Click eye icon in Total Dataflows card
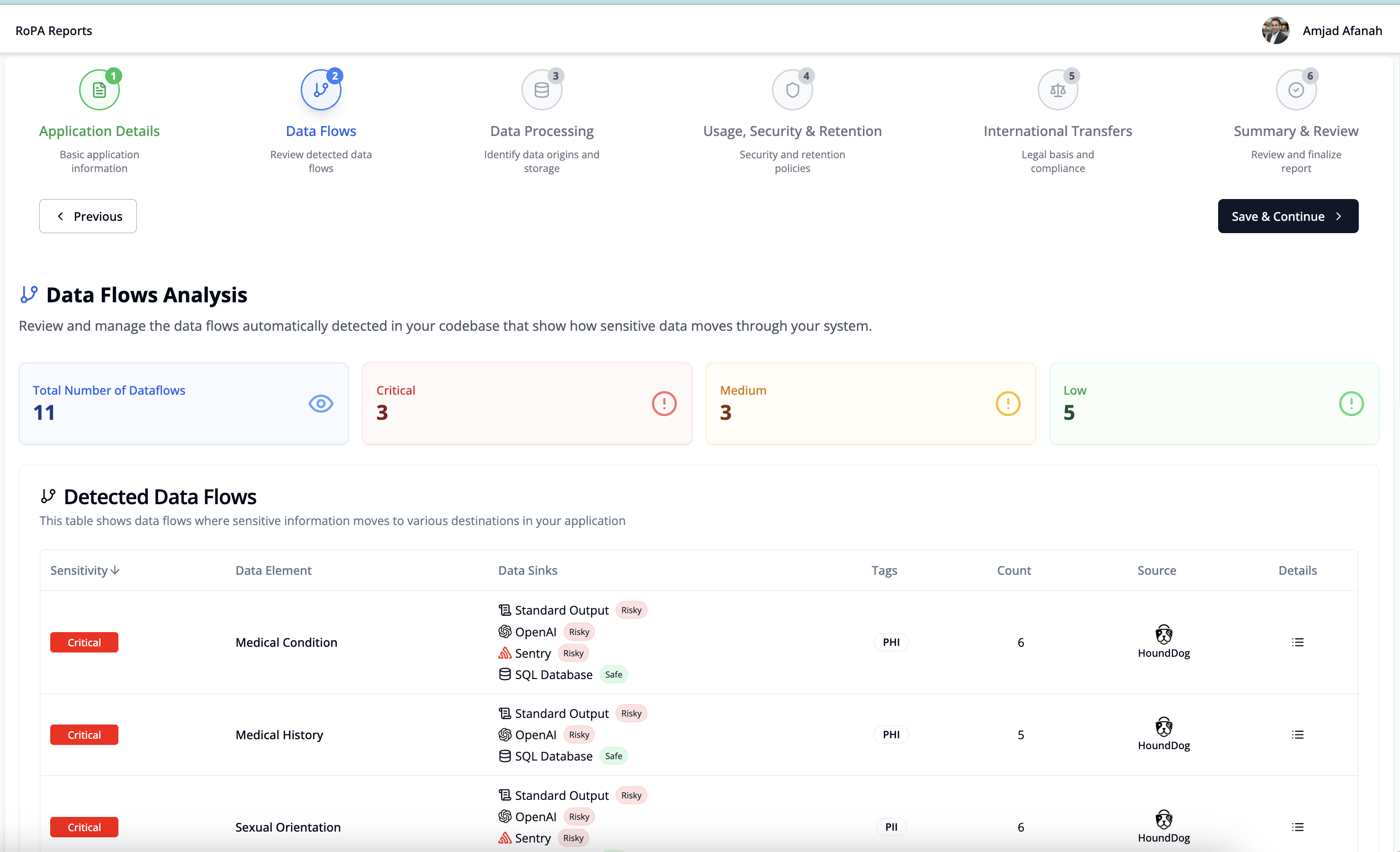 pos(321,404)
